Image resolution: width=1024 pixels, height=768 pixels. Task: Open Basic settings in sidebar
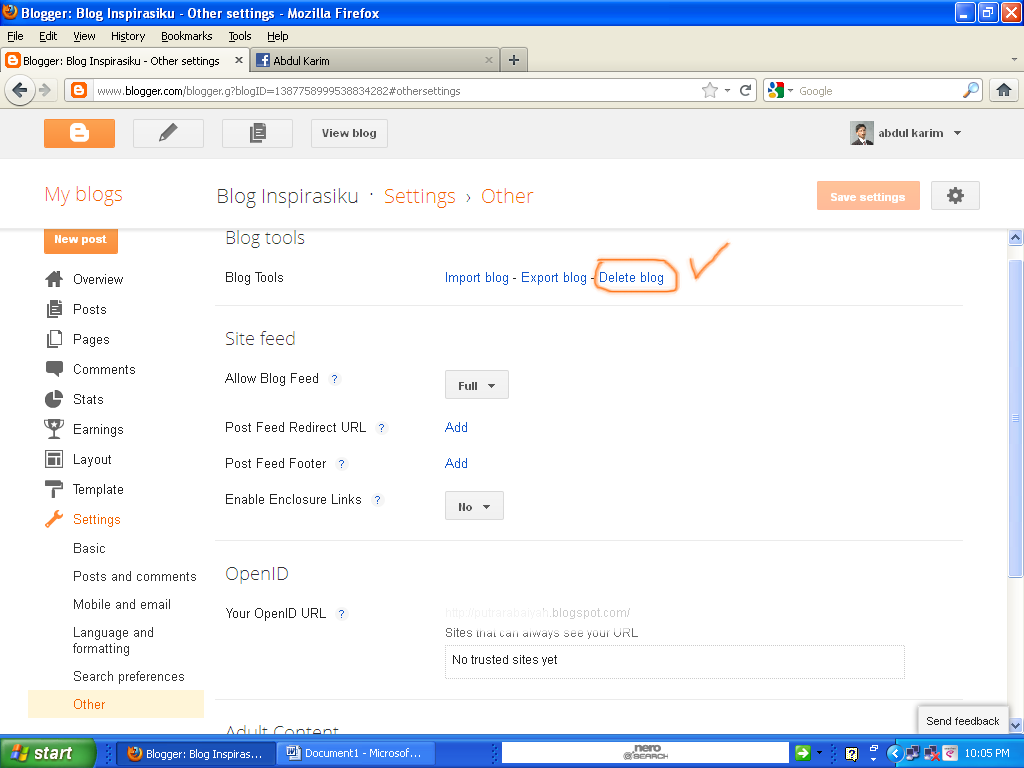tap(89, 549)
